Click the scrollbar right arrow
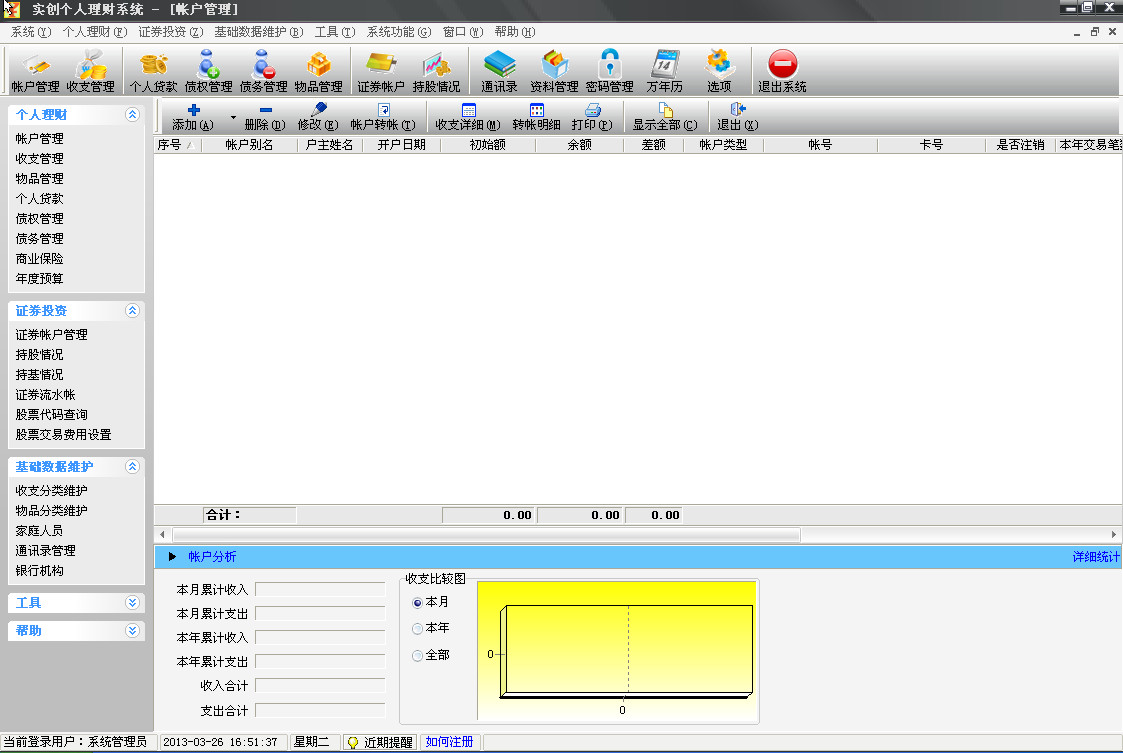Screen dimensions: 1123x753 point(1114,534)
